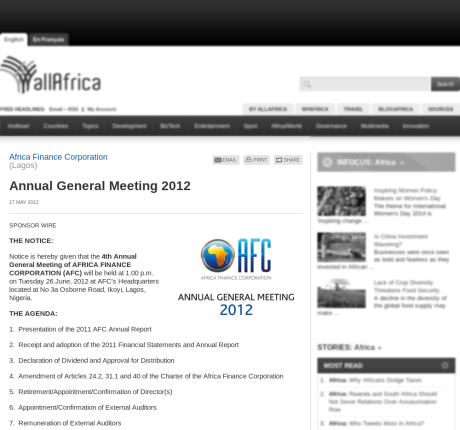Click the Share article button
The height and width of the screenshot is (430, 460).
(x=288, y=160)
